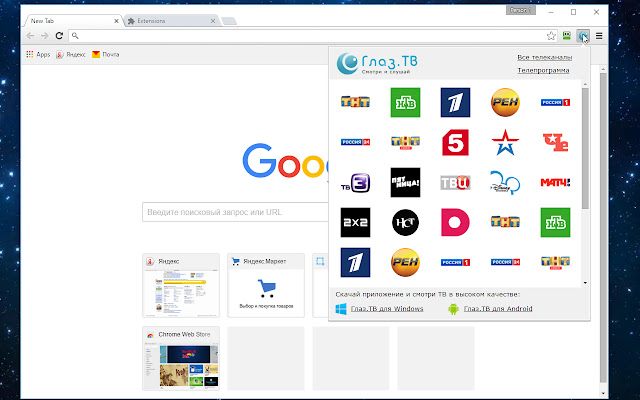Open the Че channel logo
640x400 pixels.
coord(555,142)
